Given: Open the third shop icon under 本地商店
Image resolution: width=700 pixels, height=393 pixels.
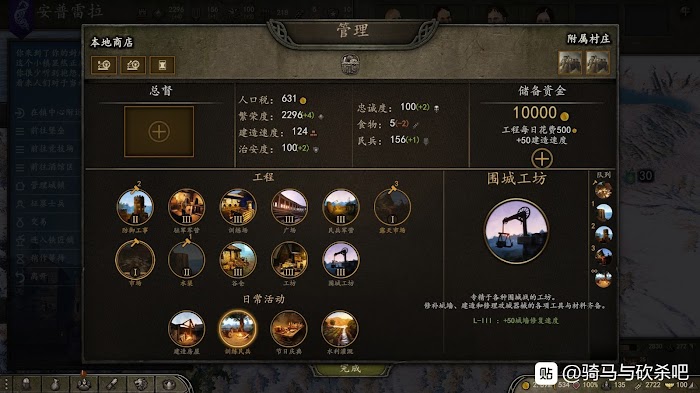Looking at the screenshot, I should (162, 65).
